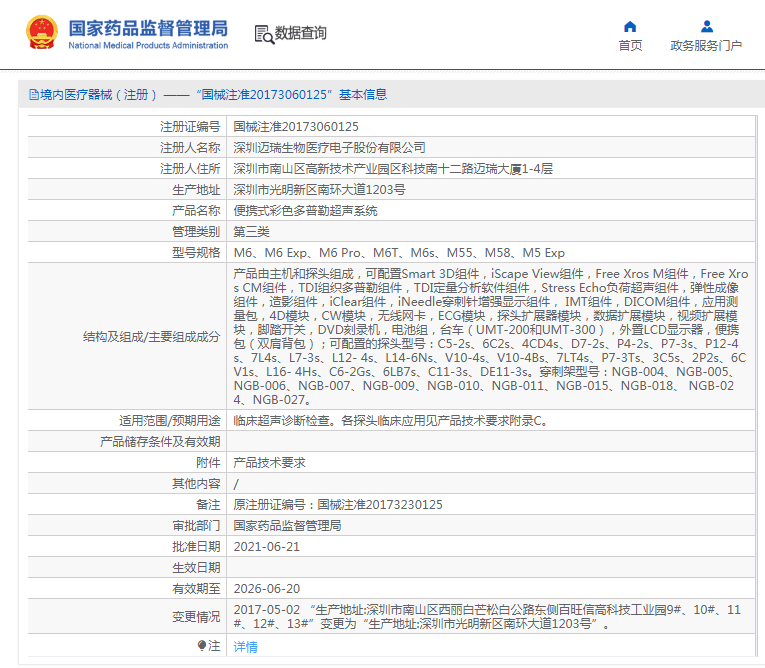Screen dimensions: 765x668
Task: Click the 注册证编号 row label
Action: tap(190, 127)
